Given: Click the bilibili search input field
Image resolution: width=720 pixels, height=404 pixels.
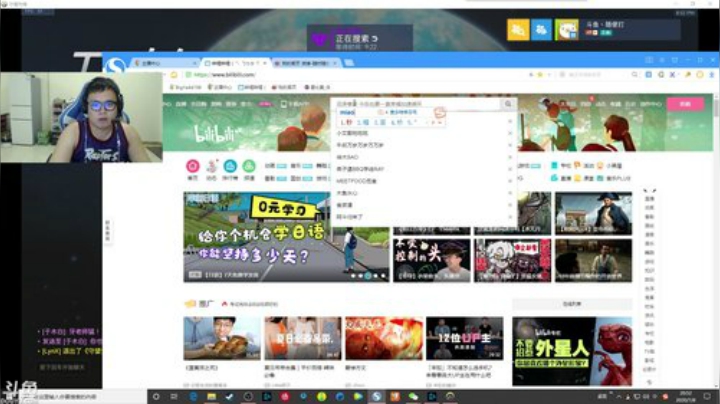Looking at the screenshot, I should 417,104.
